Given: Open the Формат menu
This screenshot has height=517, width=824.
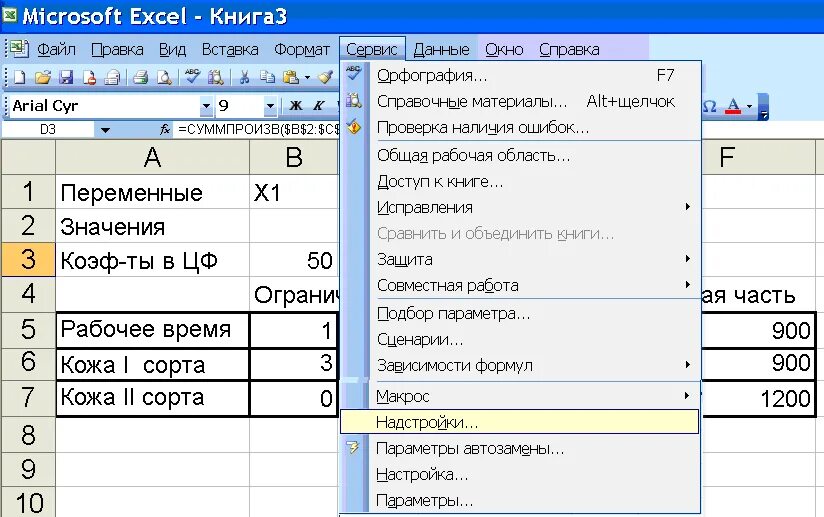Looking at the screenshot, I should [x=302, y=49].
